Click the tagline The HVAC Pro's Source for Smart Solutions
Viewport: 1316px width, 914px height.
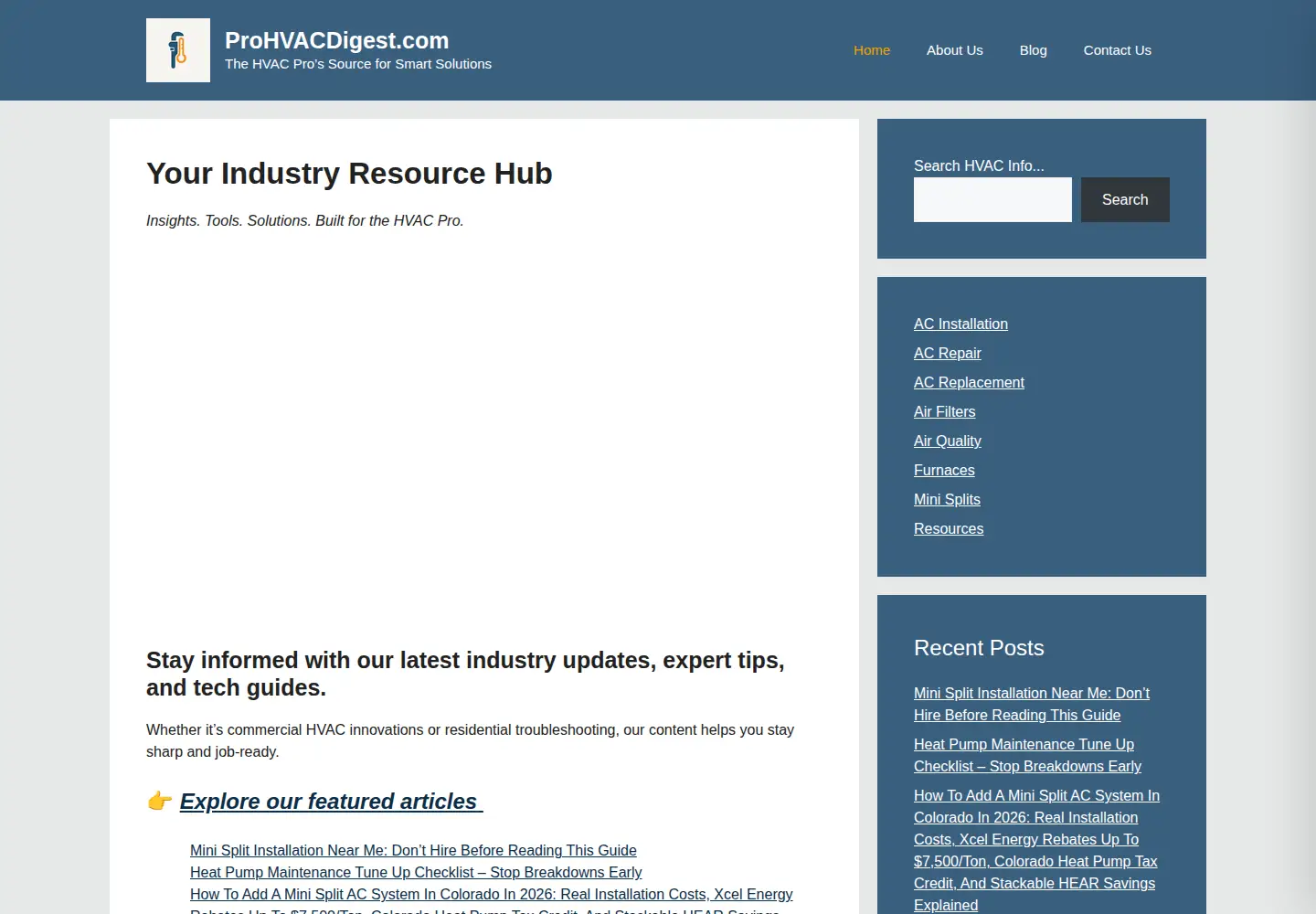point(358,64)
